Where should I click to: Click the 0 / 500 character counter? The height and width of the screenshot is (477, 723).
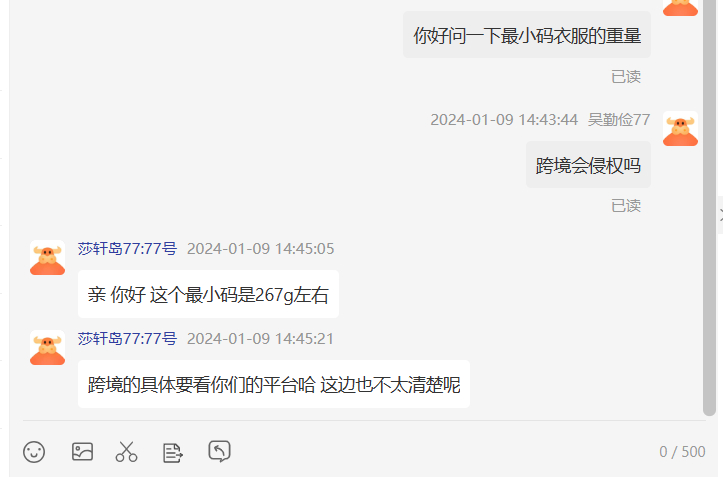[x=682, y=452]
